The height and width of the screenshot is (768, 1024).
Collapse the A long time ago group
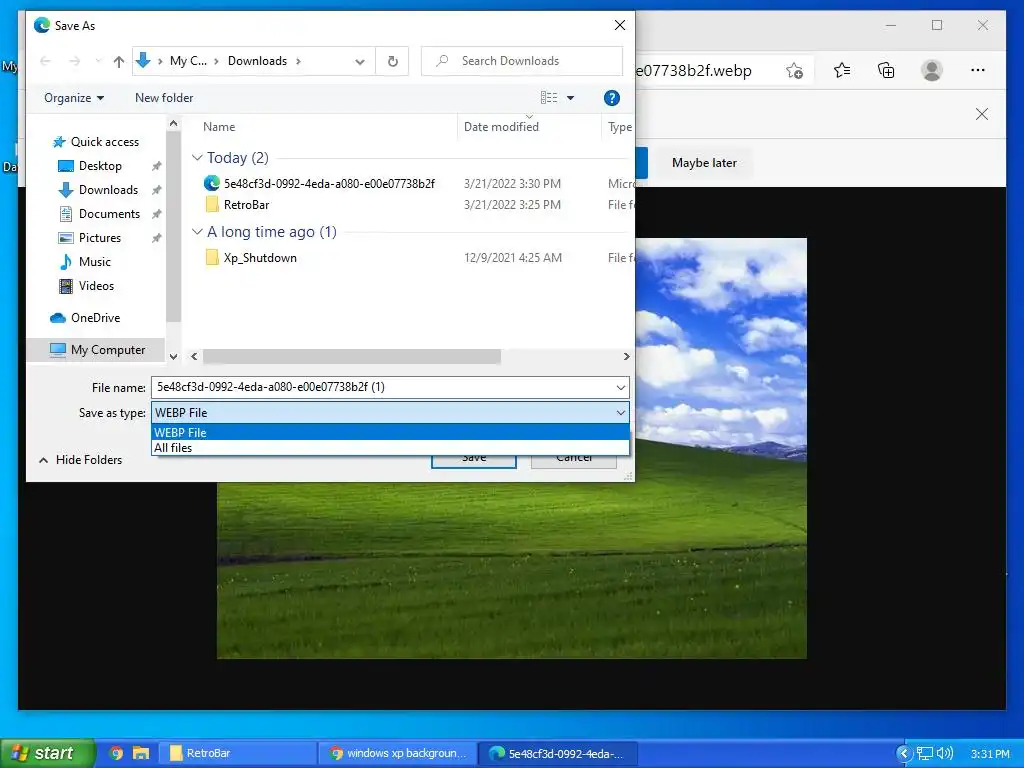[197, 232]
